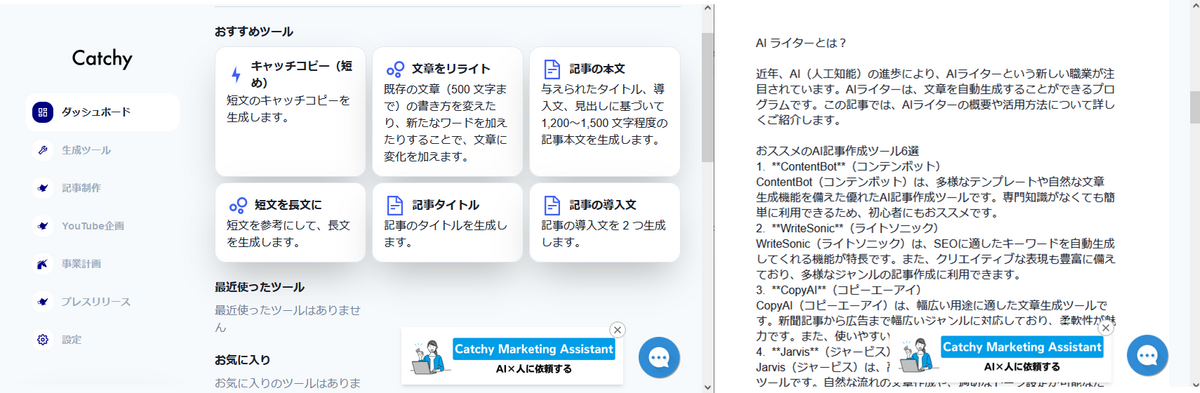Click the おすすめツール heading
Screen dimensions: 1200x393
click(x=254, y=32)
